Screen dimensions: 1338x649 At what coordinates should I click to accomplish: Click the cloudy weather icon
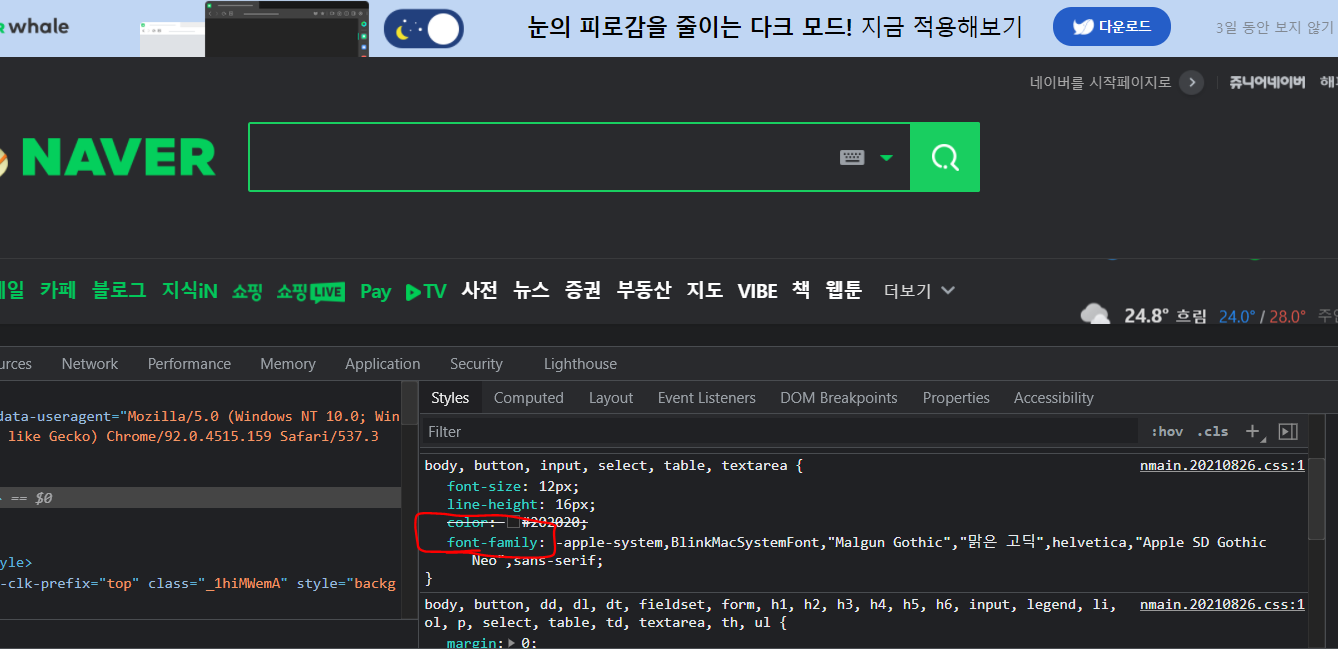coord(1096,315)
